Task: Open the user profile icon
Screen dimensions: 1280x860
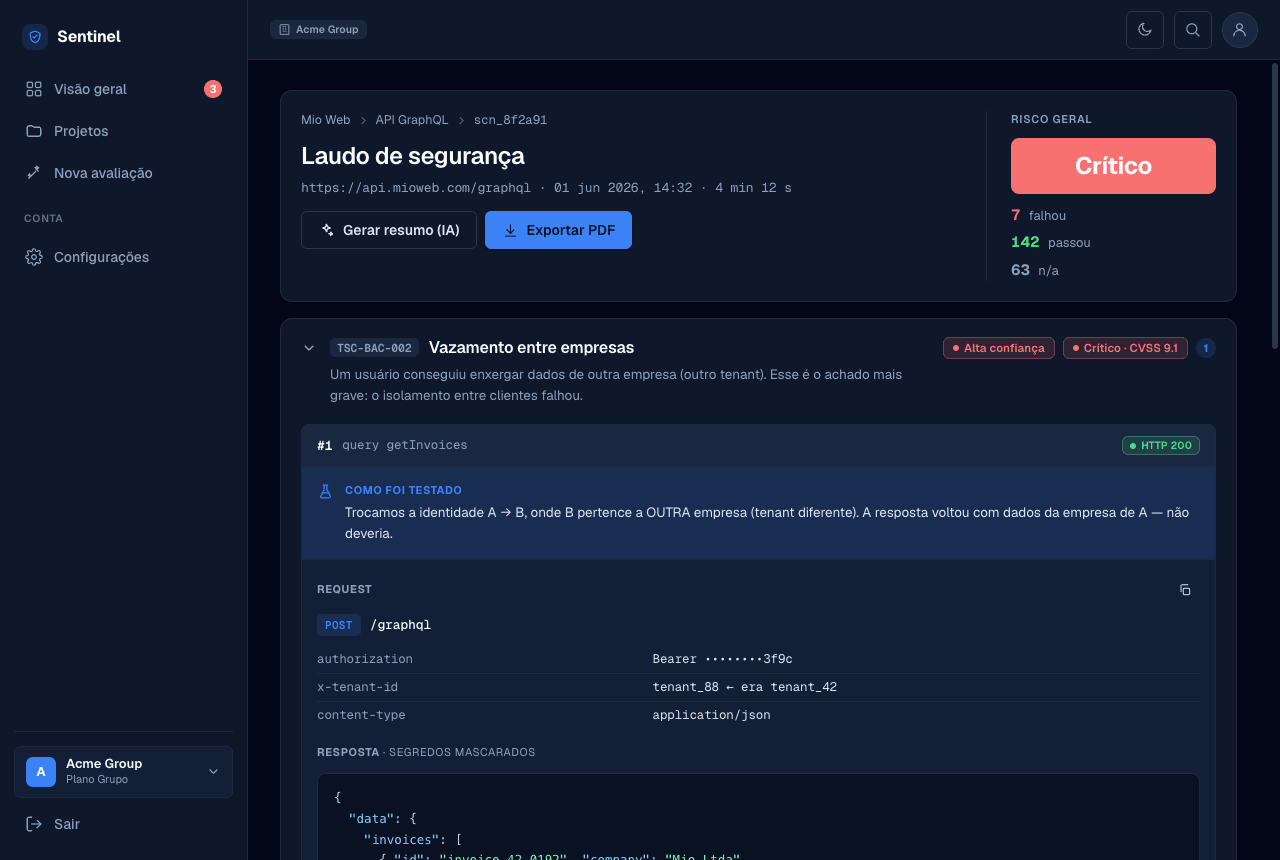Action: [x=1240, y=30]
